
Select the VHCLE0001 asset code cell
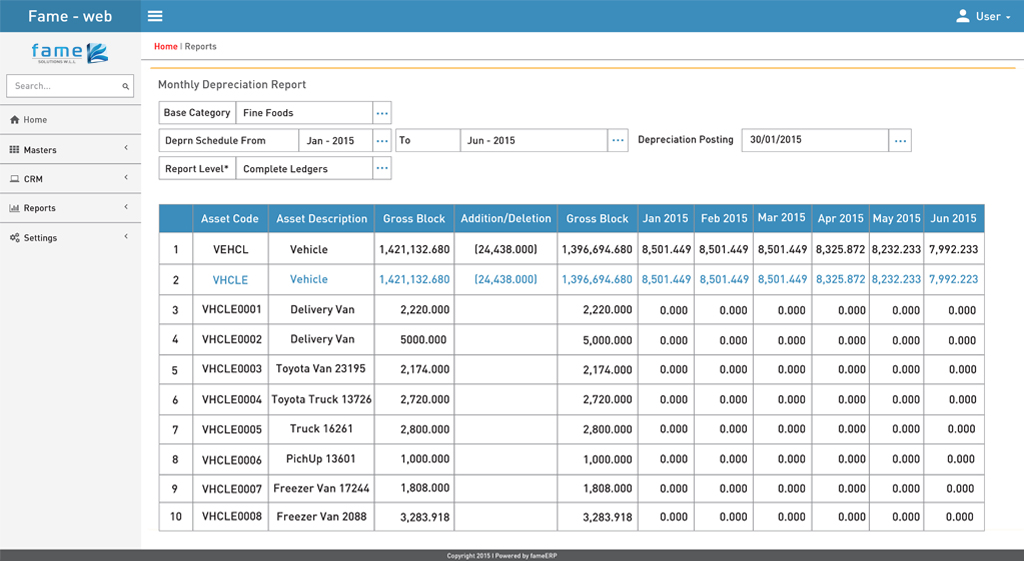(231, 310)
